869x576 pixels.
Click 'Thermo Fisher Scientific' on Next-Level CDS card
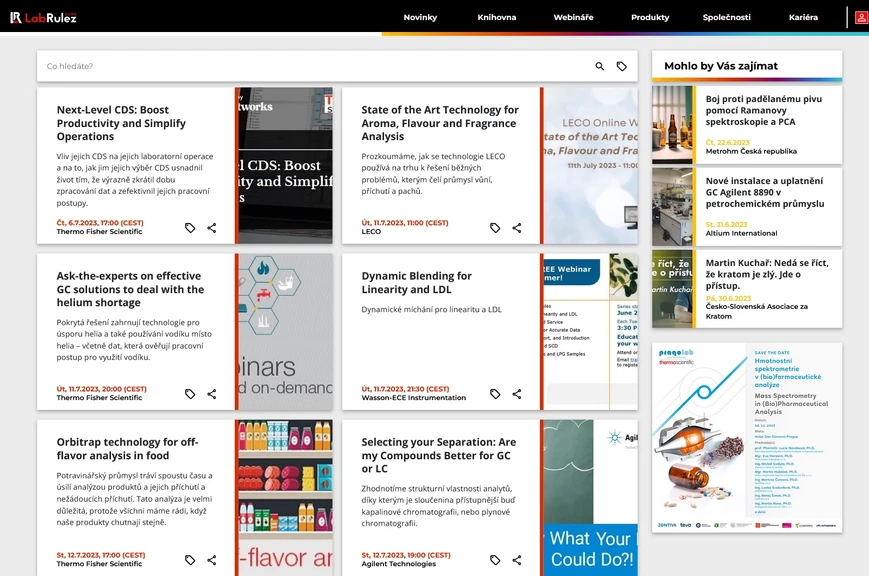point(99,232)
